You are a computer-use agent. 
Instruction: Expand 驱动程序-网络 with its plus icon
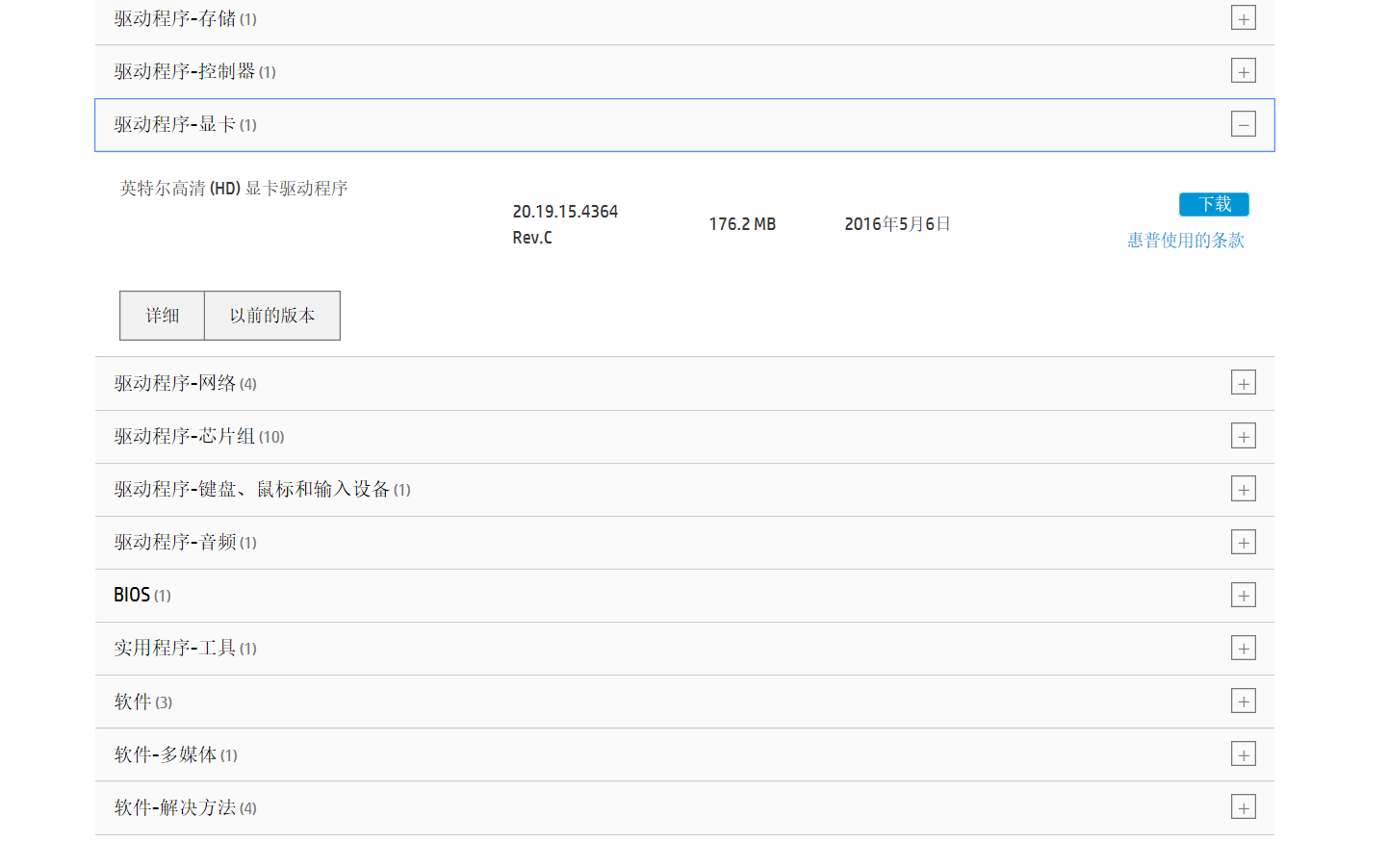pos(1243,383)
